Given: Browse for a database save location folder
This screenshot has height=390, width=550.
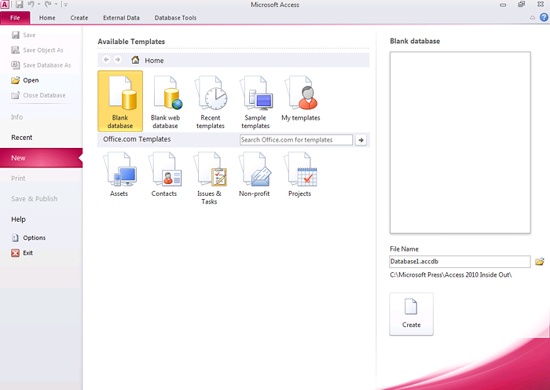Looking at the screenshot, I should click(x=539, y=261).
